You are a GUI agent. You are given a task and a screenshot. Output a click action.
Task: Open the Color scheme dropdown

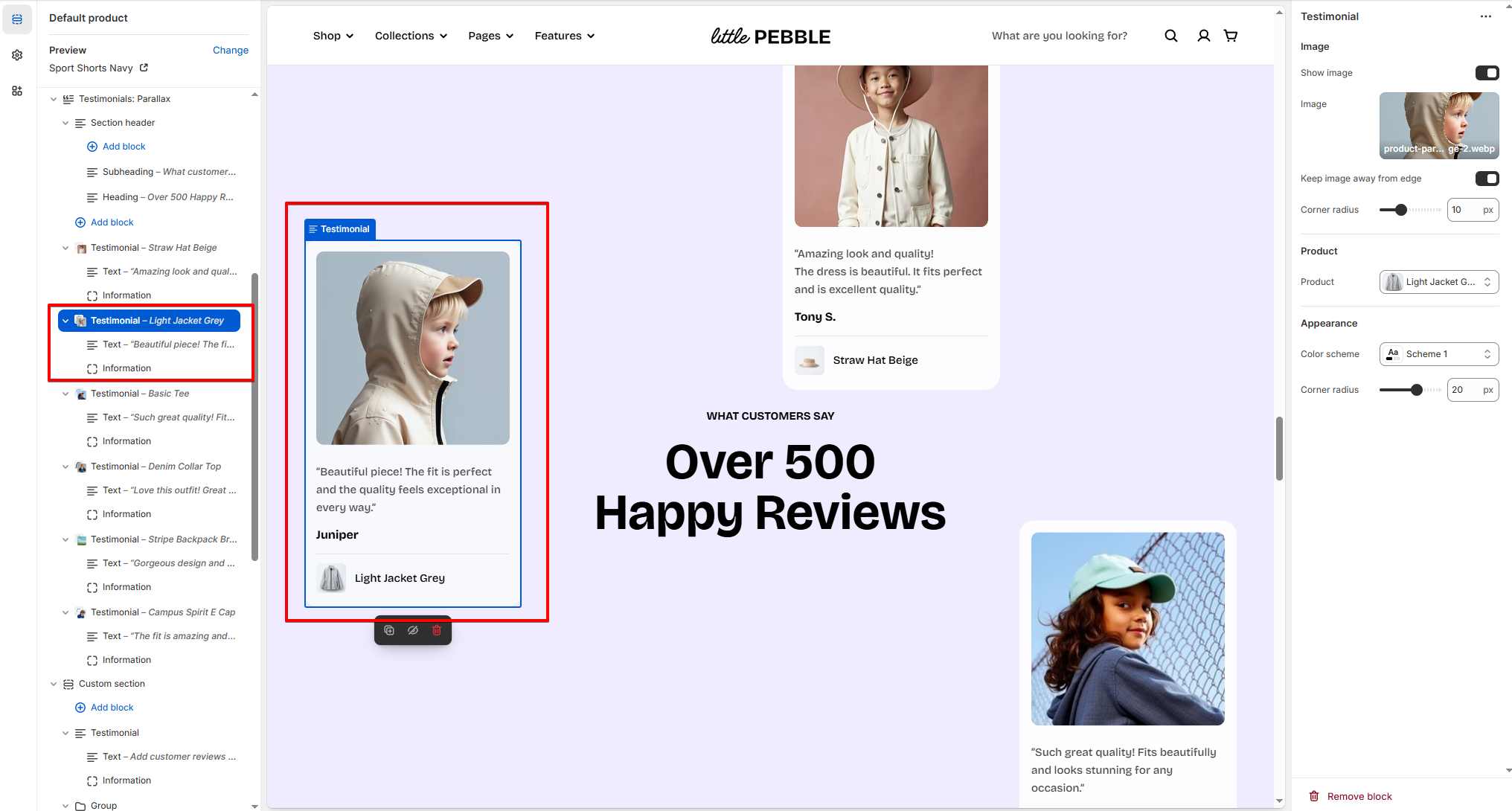[x=1438, y=354]
